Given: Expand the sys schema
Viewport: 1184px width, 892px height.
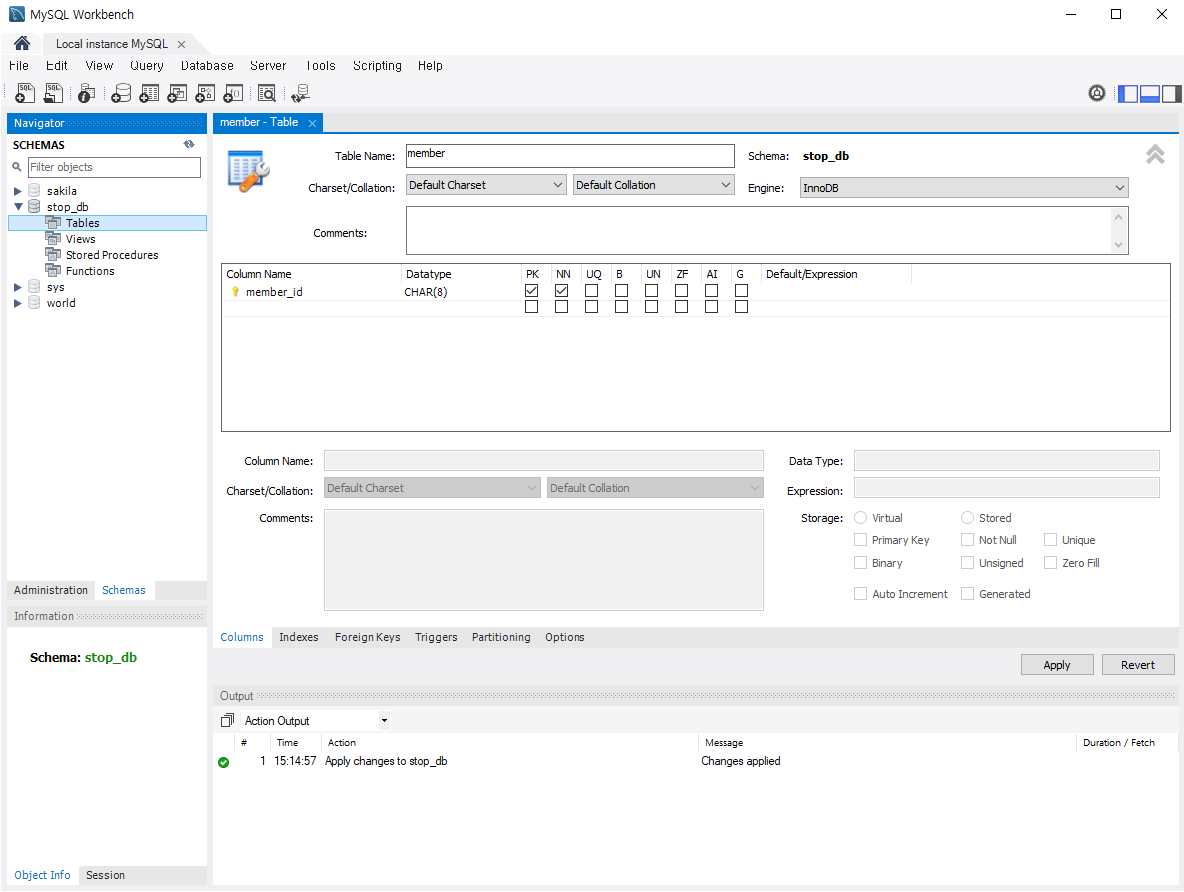Looking at the screenshot, I should (17, 287).
